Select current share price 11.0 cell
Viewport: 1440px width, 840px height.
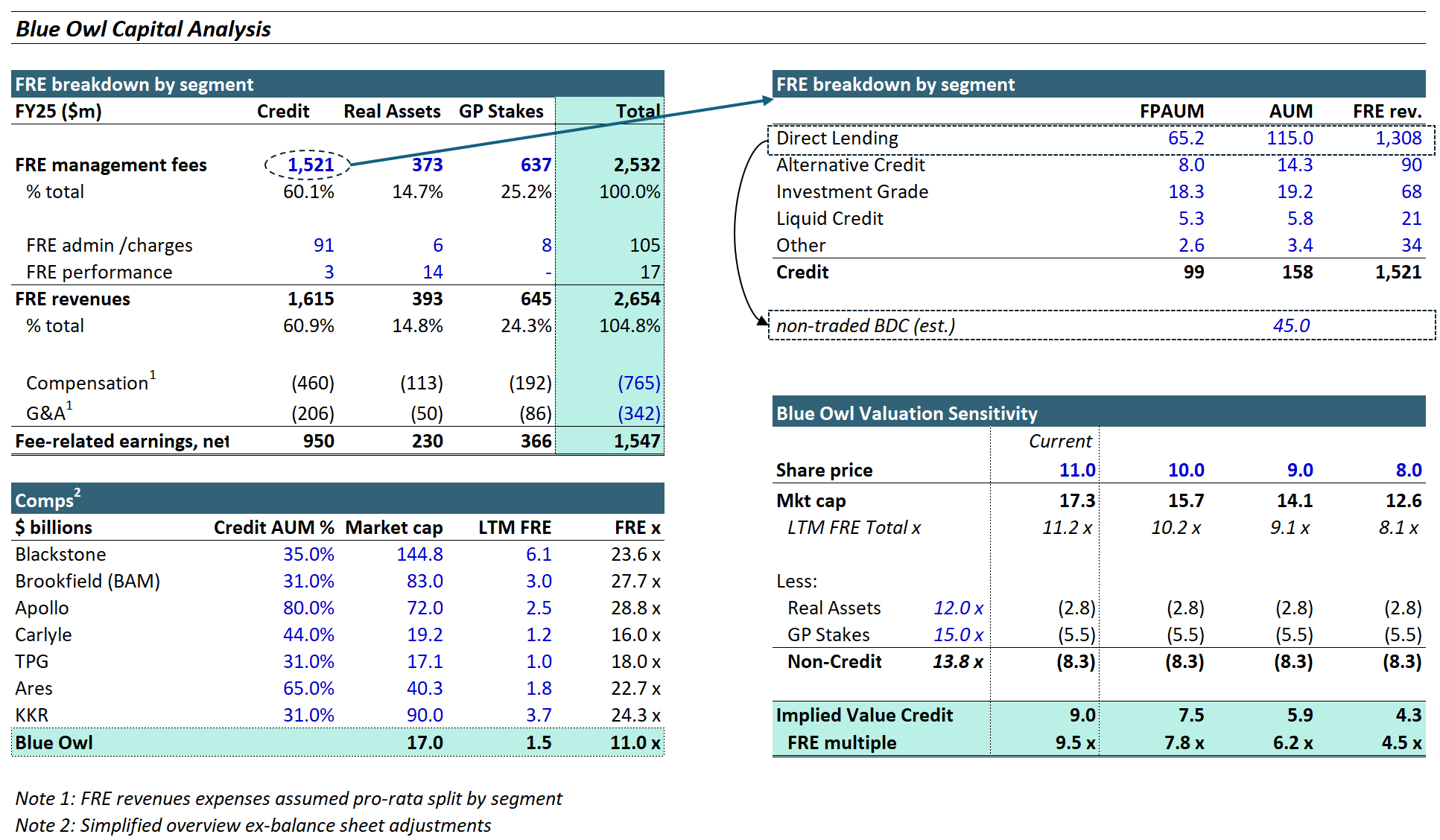(x=1076, y=471)
